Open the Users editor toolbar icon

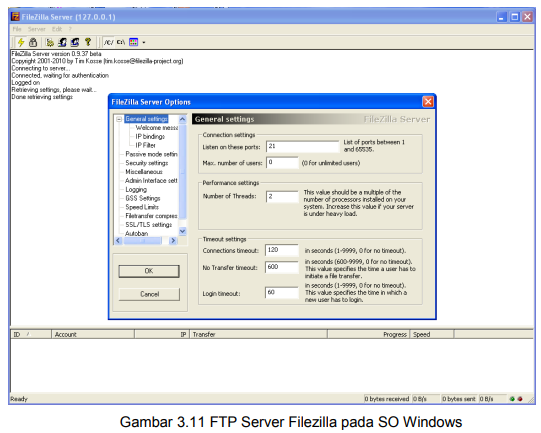pyautogui.click(x=62, y=42)
